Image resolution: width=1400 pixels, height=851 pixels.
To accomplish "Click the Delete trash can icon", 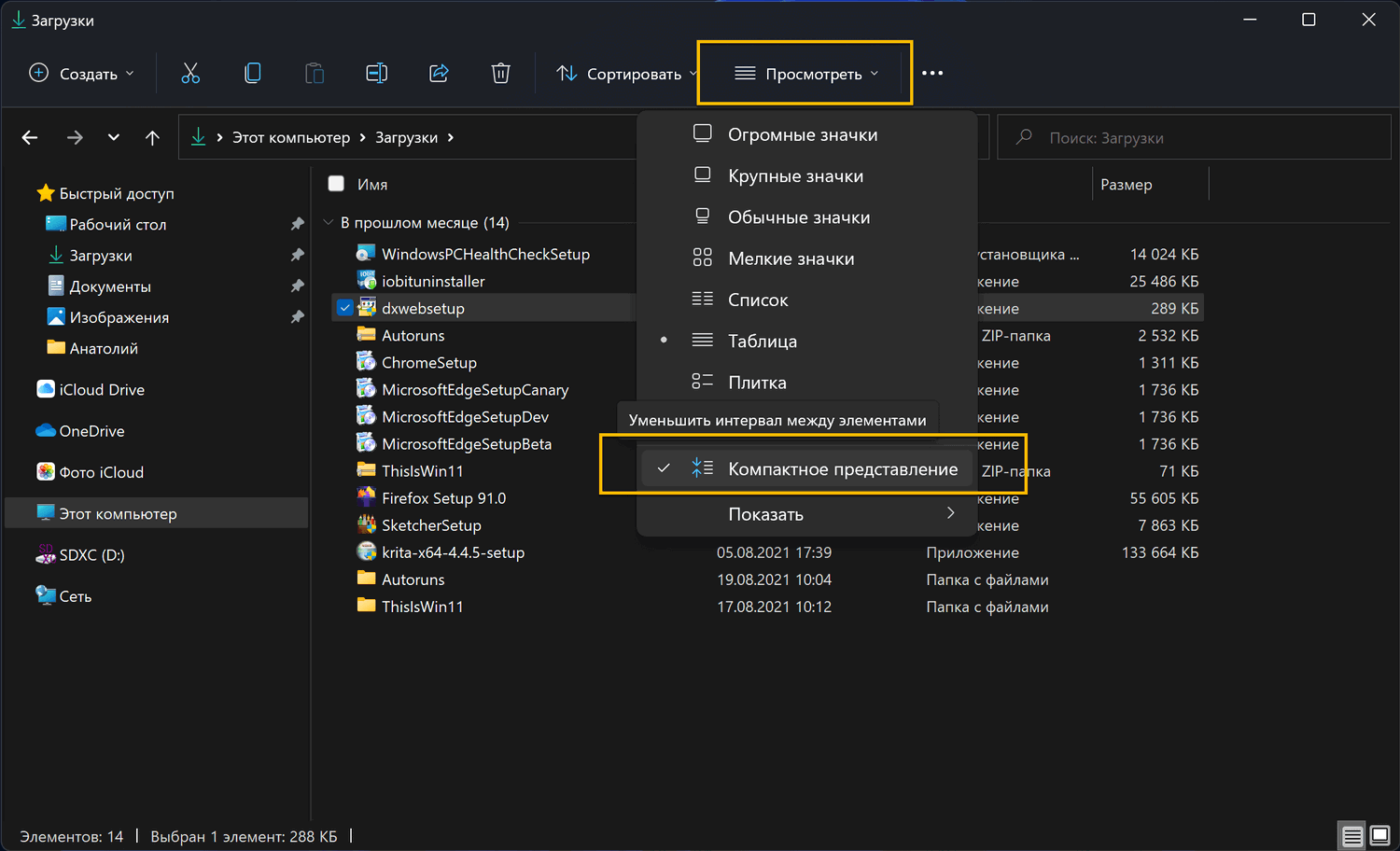I will [500, 74].
